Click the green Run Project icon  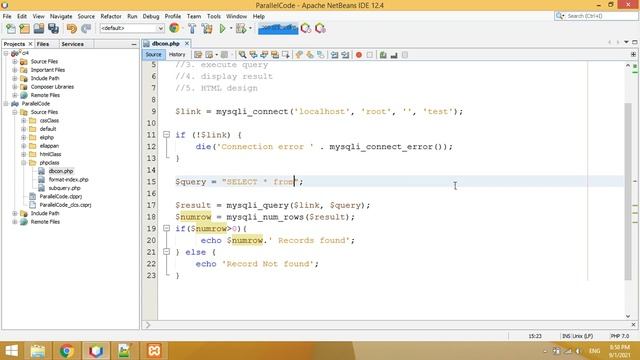click(222, 28)
